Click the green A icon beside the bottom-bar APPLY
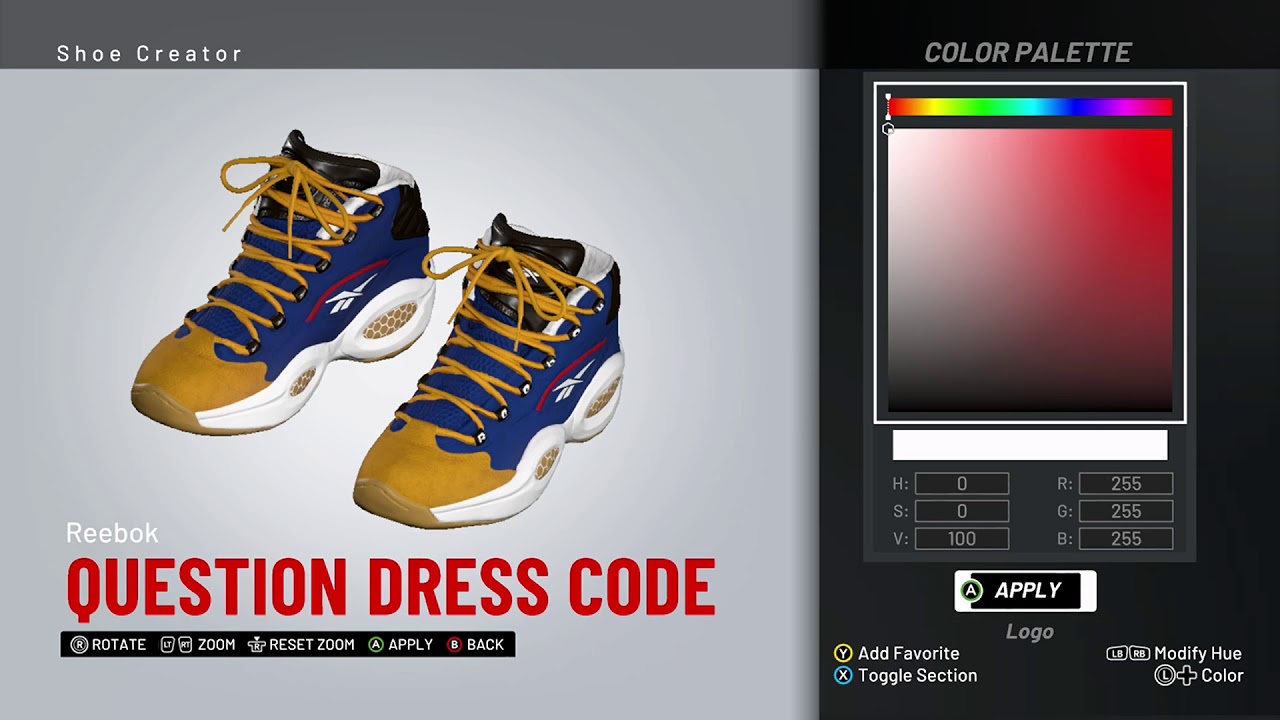The height and width of the screenshot is (720, 1280). pyautogui.click(x=376, y=645)
